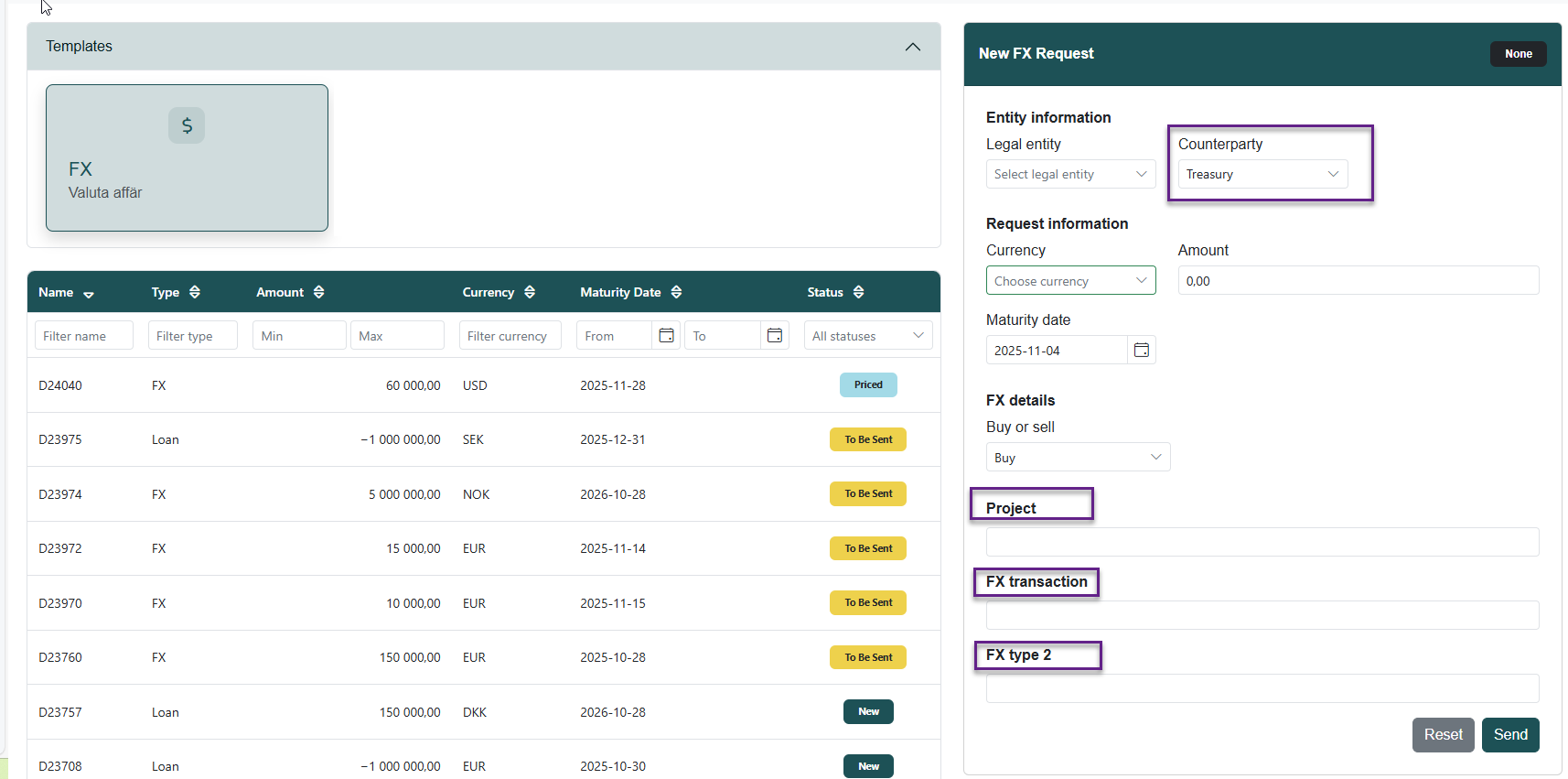Open the All statuses filter dropdown
The height and width of the screenshot is (779, 1568).
pos(868,336)
